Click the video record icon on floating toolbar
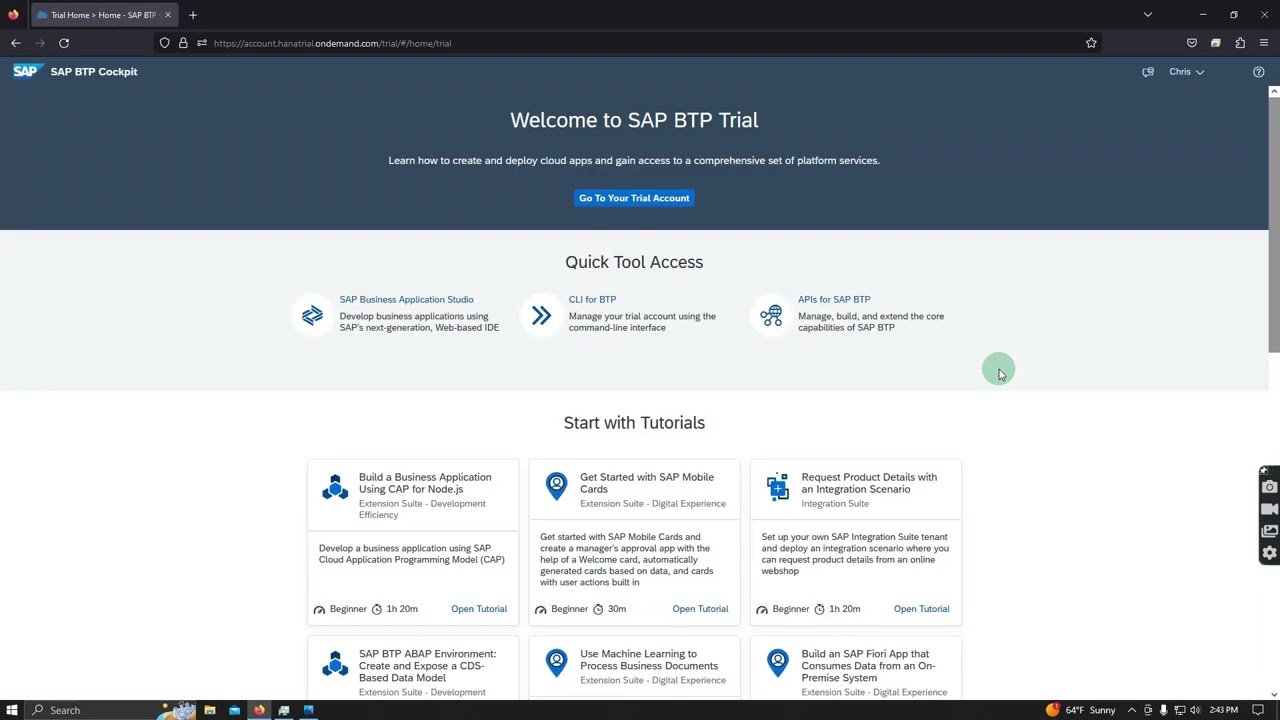The height and width of the screenshot is (720, 1280). tap(1270, 509)
